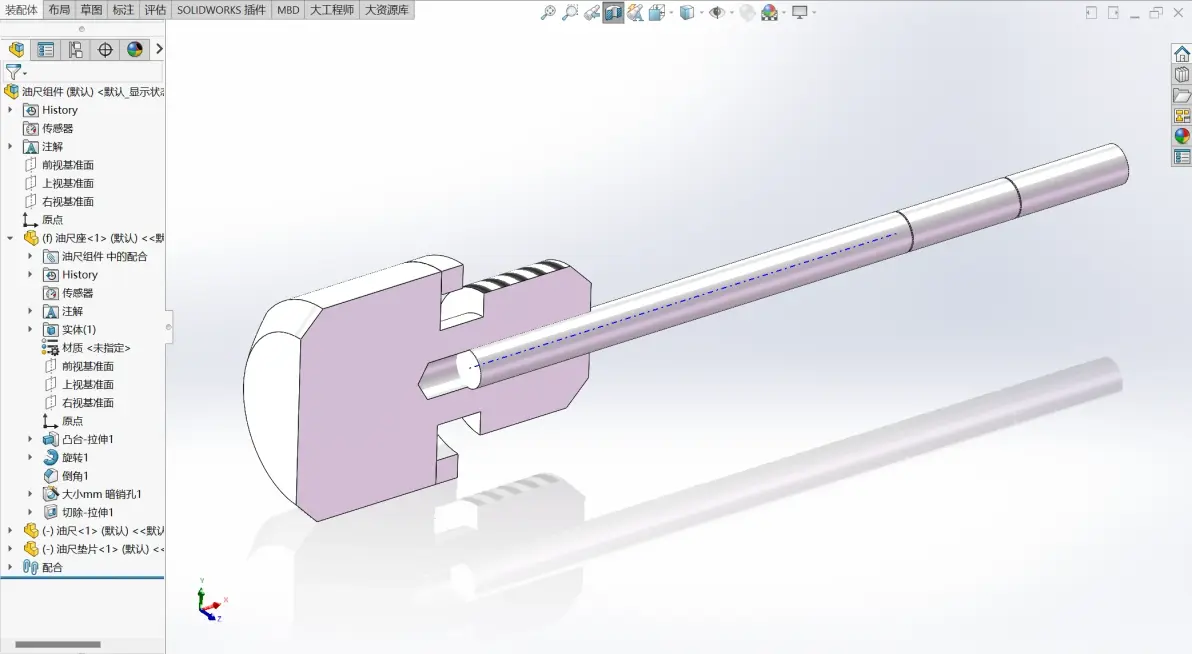The image size is (1192, 654).
Task: Open the View Settings monitor icon
Action: point(800,12)
